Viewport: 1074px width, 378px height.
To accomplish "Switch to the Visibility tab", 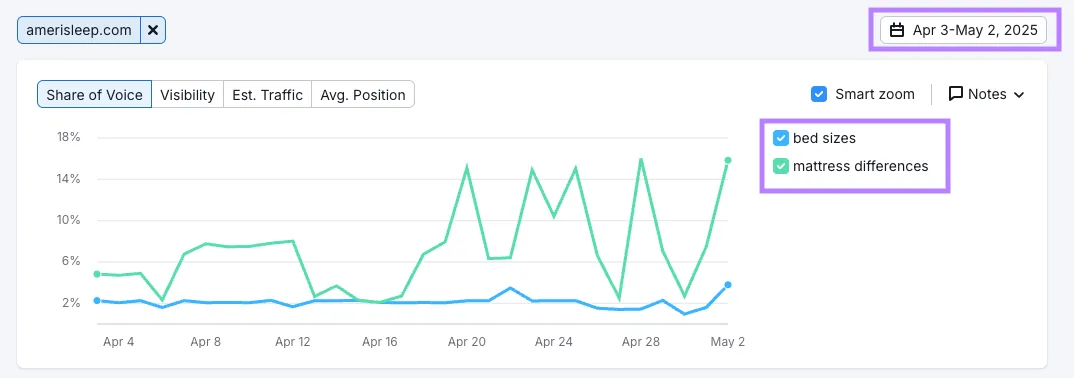I will click(188, 94).
